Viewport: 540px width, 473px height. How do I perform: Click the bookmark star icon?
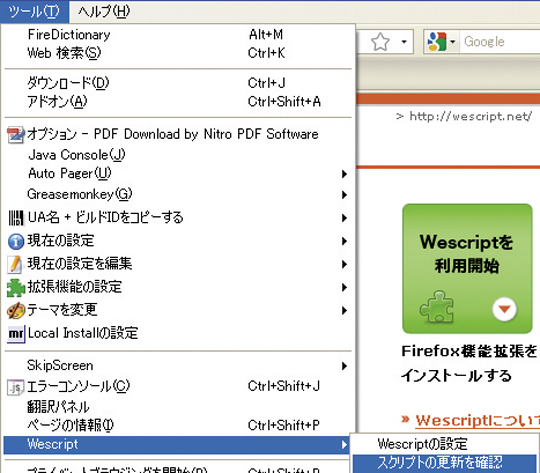point(380,42)
